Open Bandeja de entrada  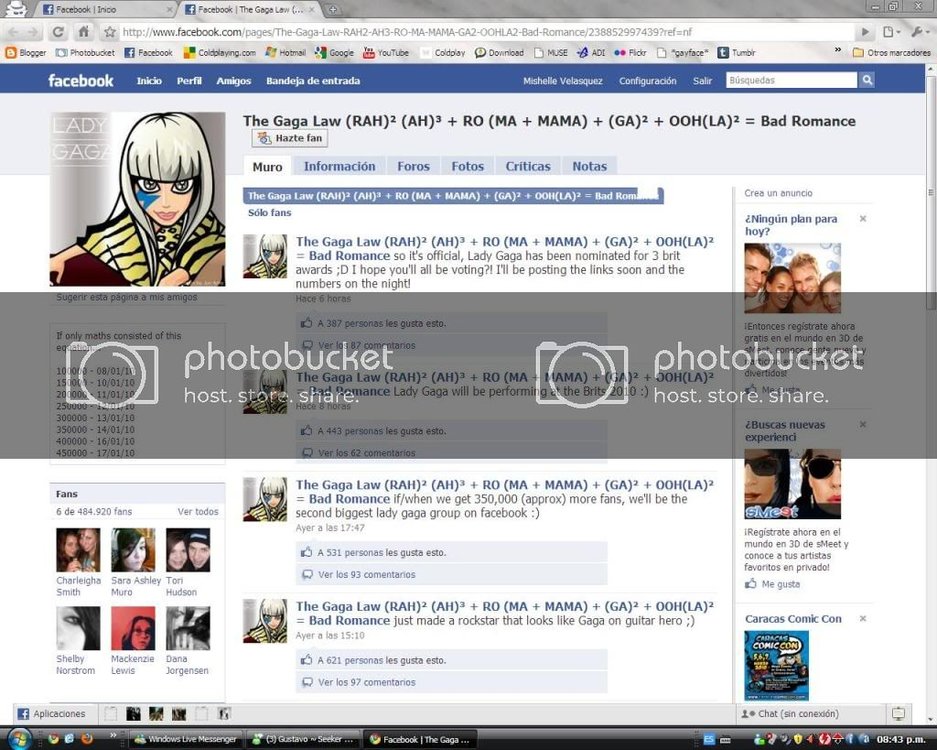[x=313, y=81]
